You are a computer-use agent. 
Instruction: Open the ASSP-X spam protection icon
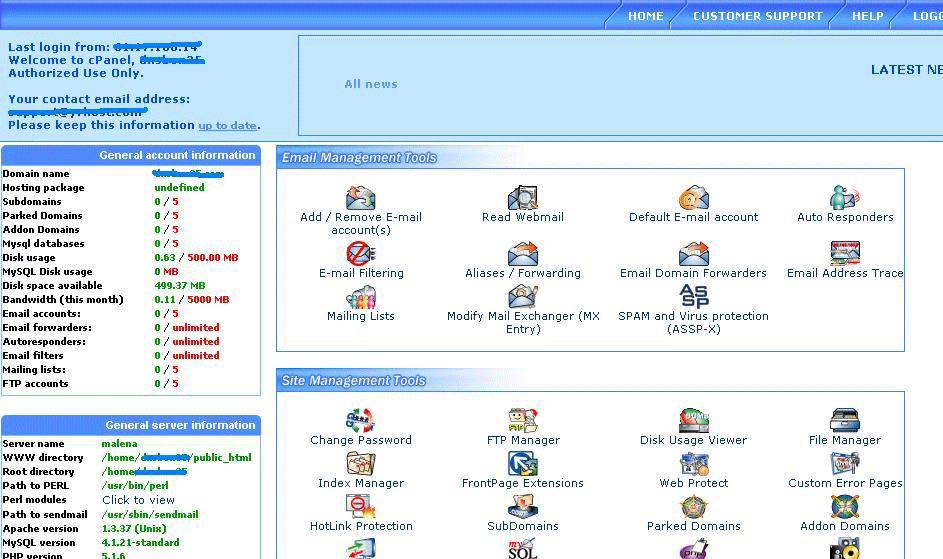point(693,296)
